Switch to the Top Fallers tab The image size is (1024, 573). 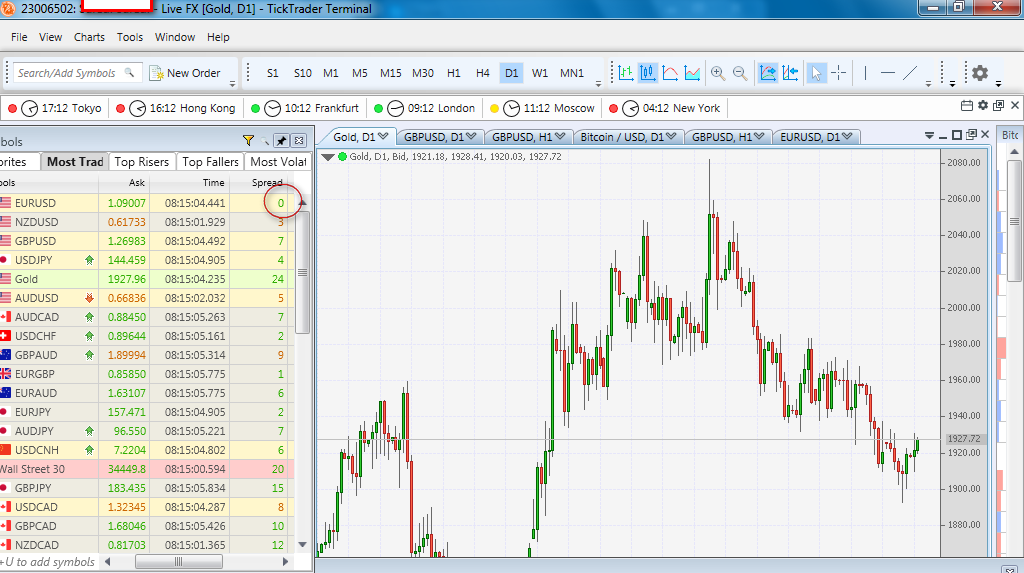pyautogui.click(x=210, y=161)
